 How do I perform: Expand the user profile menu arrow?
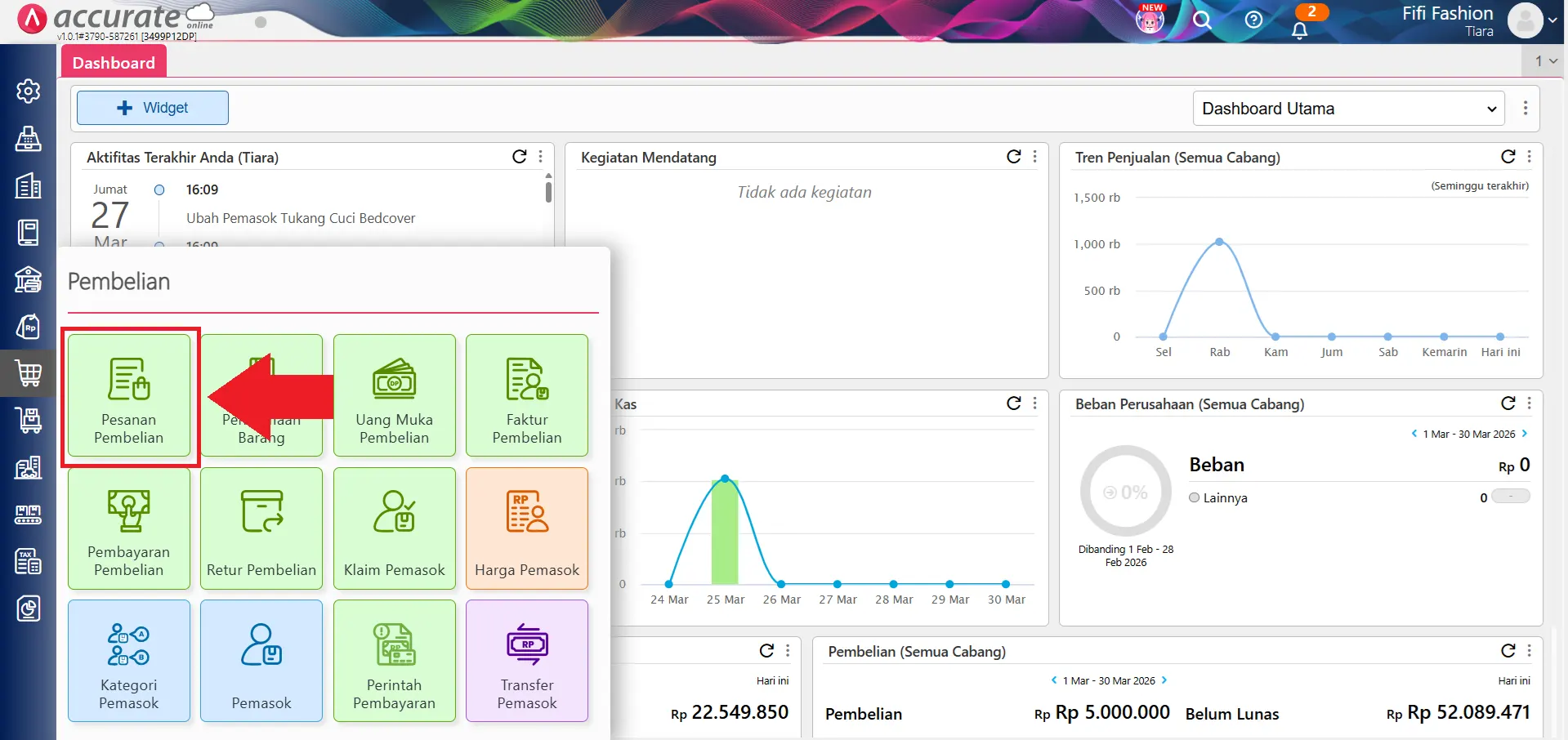pos(1552,21)
